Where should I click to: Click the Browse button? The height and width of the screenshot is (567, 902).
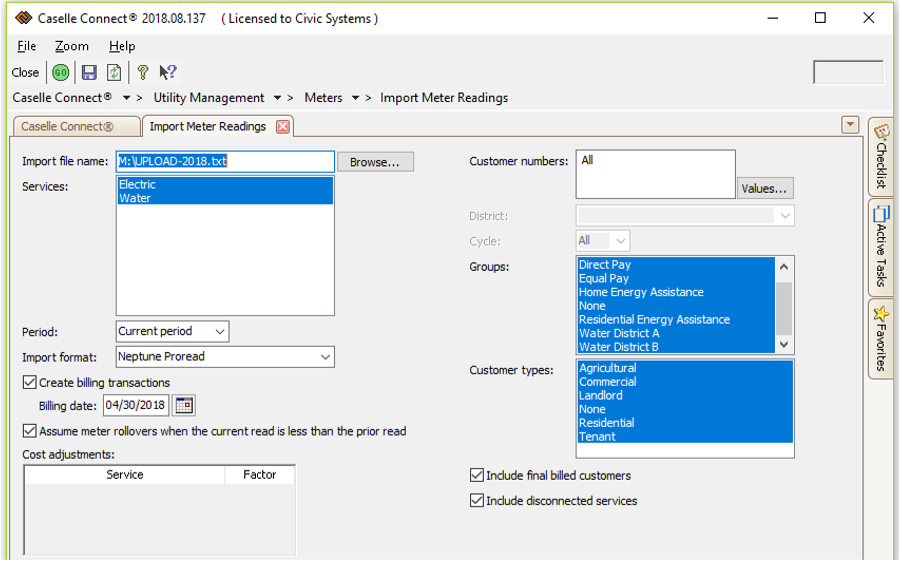pos(375,162)
